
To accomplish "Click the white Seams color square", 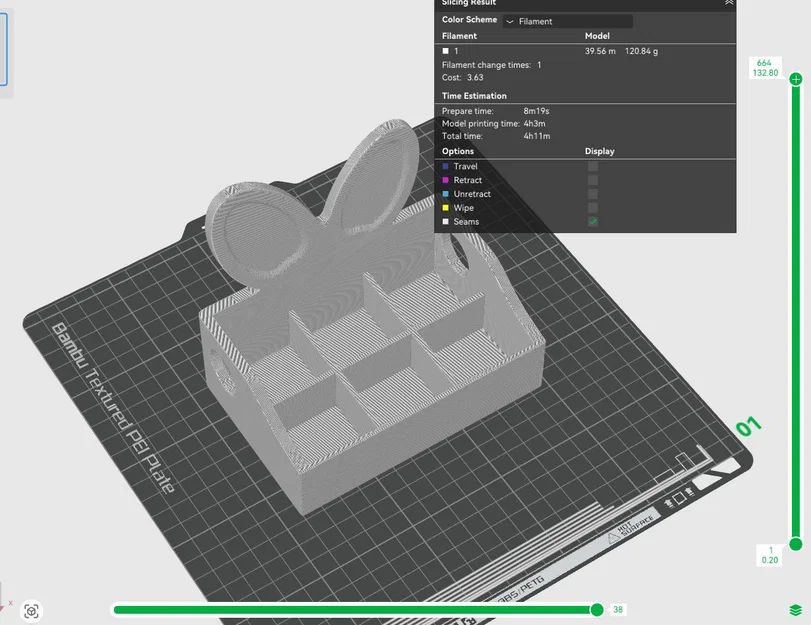I will (x=445, y=221).
